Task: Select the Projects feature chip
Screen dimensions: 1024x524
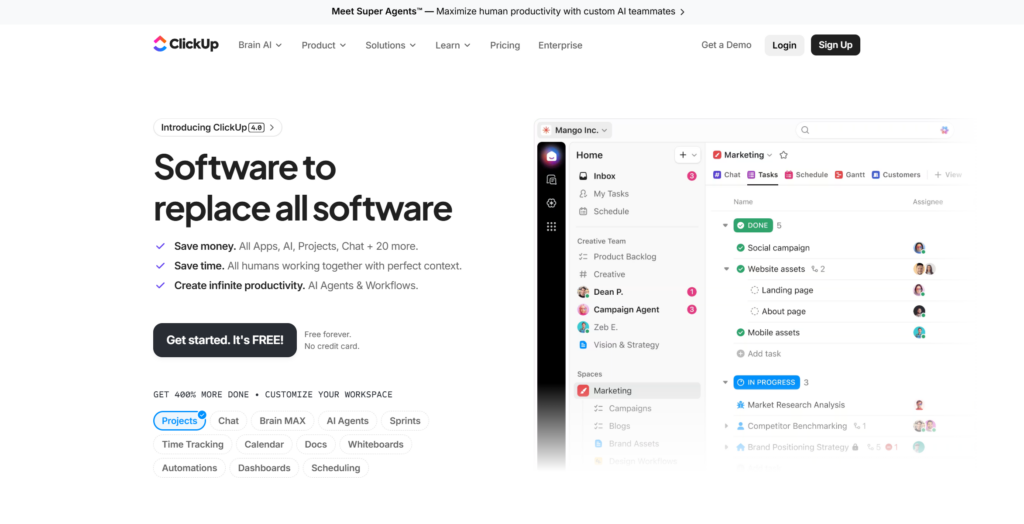Action: (180, 421)
